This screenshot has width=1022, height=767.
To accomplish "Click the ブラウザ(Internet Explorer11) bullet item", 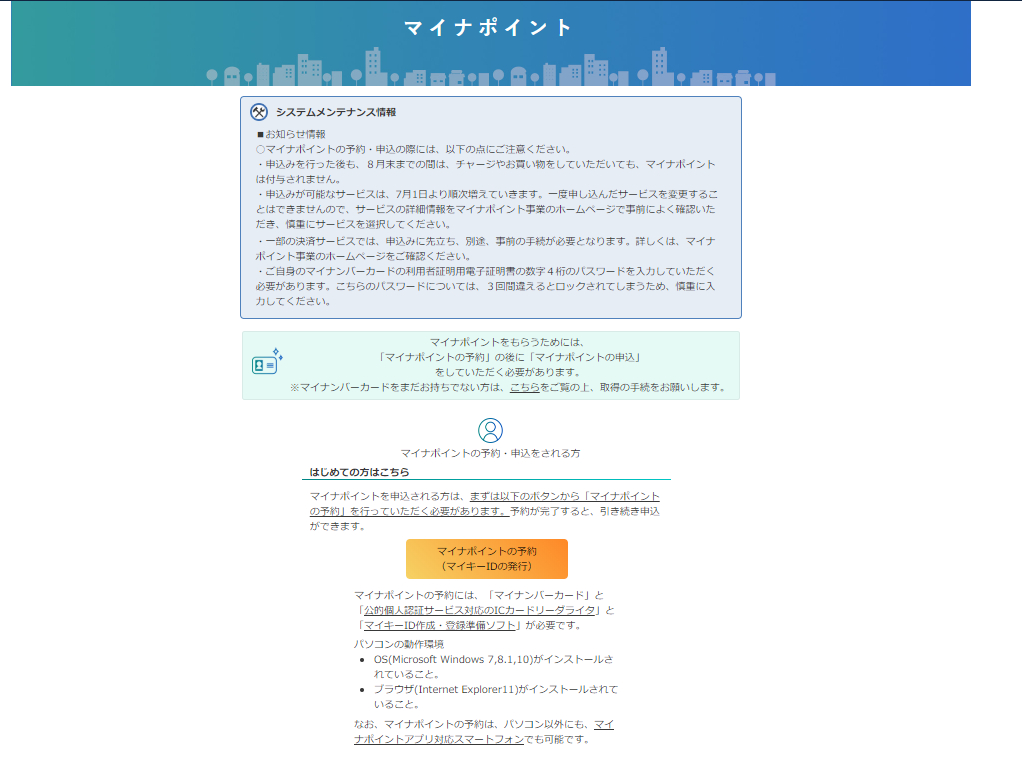I will coord(495,697).
